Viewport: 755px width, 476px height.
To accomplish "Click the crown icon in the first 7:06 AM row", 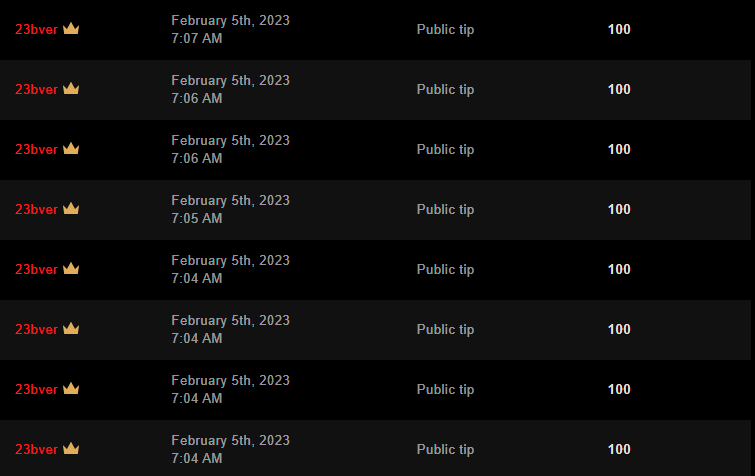I will pos(71,89).
